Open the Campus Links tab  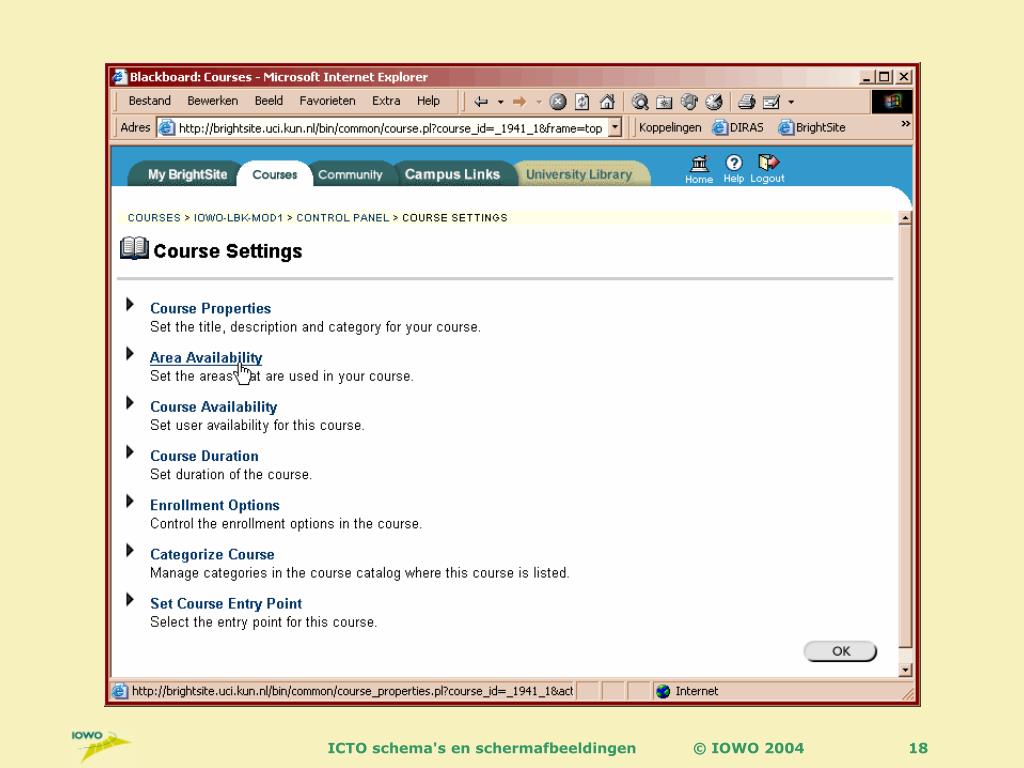pyautogui.click(x=452, y=174)
